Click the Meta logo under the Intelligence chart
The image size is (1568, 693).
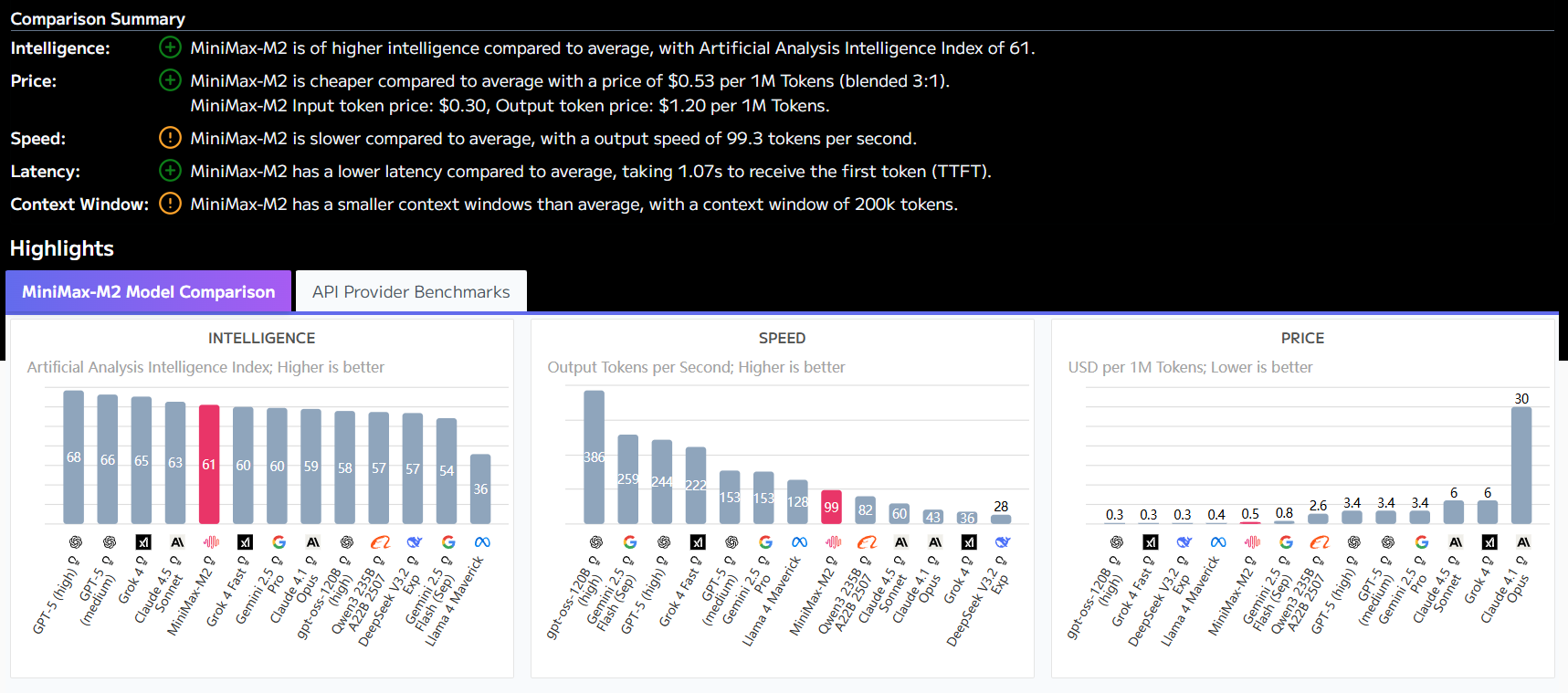(482, 542)
